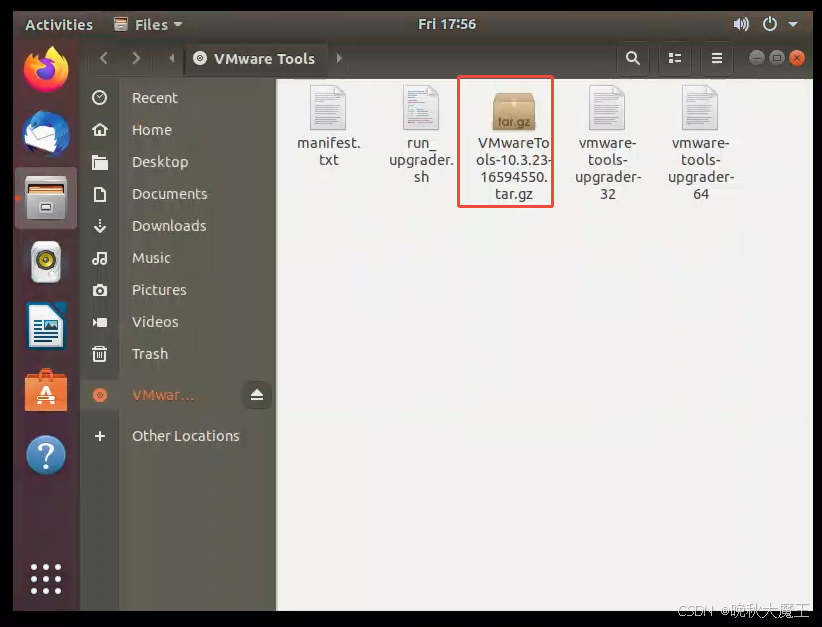Screen dimensions: 822x627
Task: Open Videos in the sidebar
Action: pos(155,322)
